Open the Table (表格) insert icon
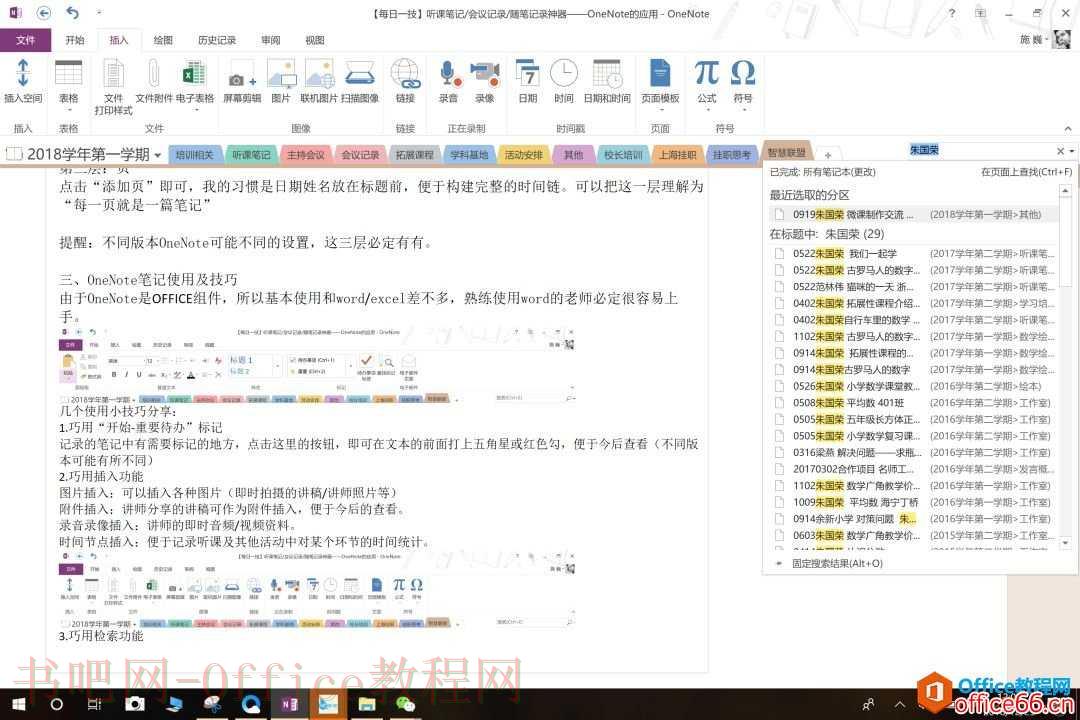 [68, 73]
